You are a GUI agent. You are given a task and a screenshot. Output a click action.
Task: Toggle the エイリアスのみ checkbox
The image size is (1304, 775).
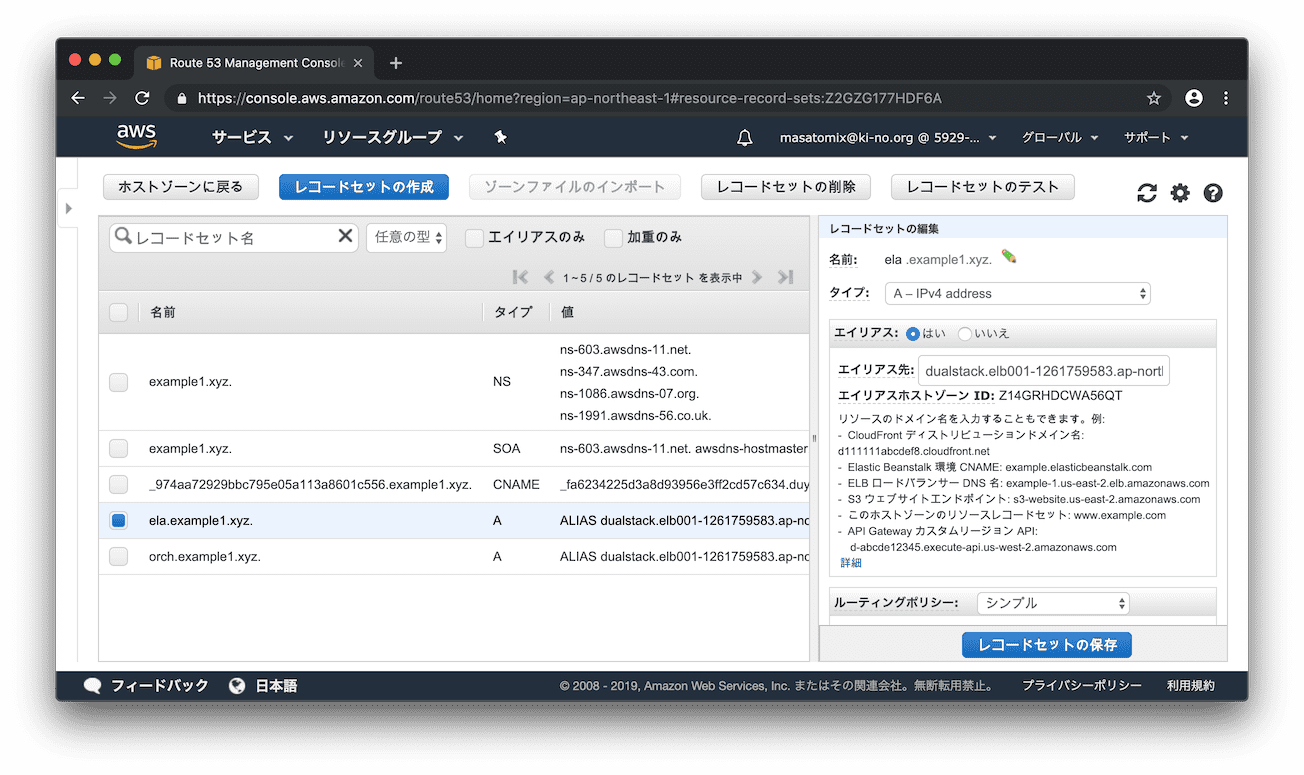(474, 238)
